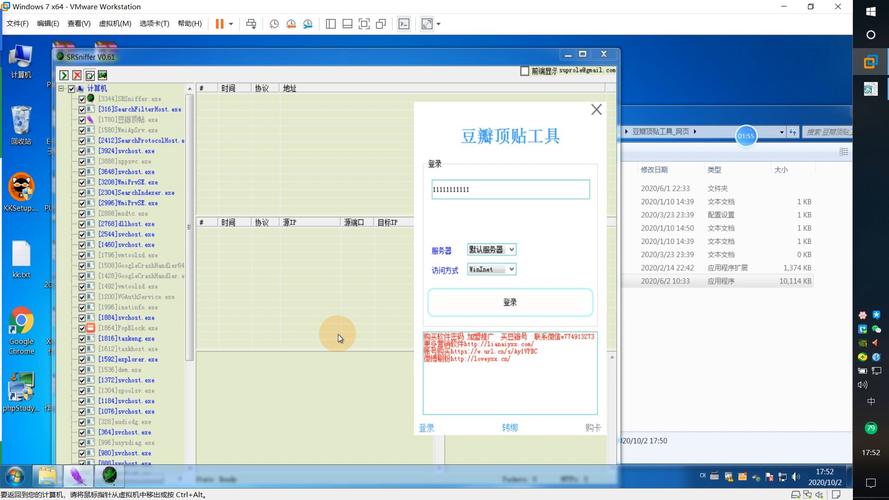Click the green image icon in SRSniffer toolbar

(103, 75)
